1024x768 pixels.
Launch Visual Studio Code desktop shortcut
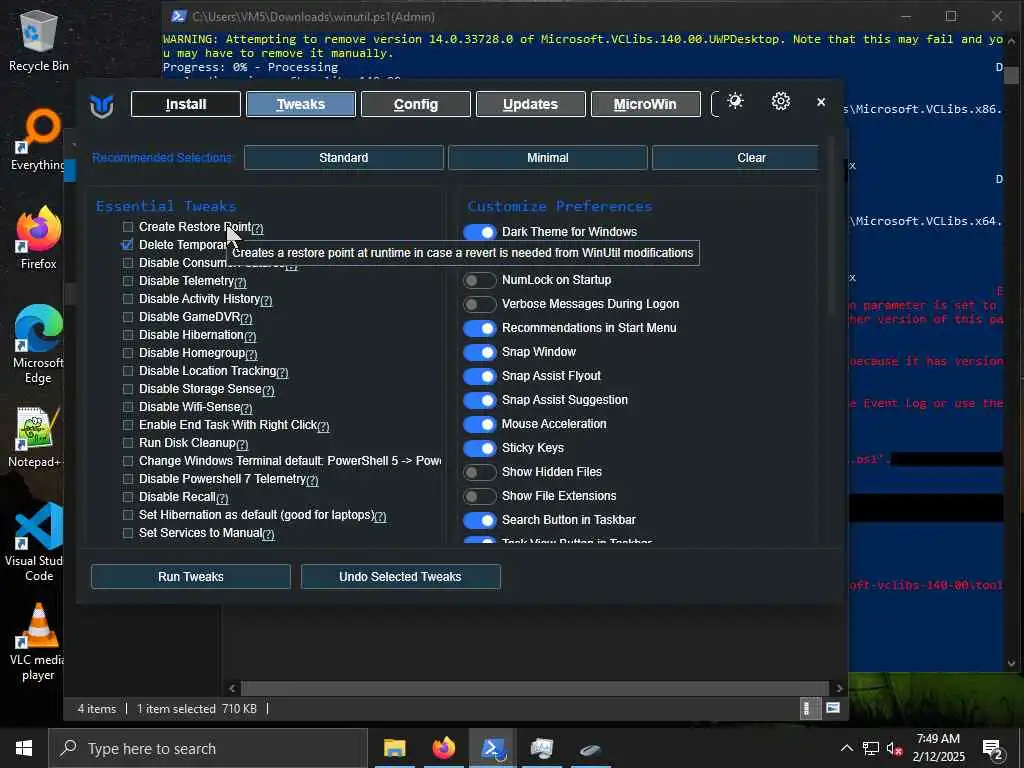tap(37, 542)
